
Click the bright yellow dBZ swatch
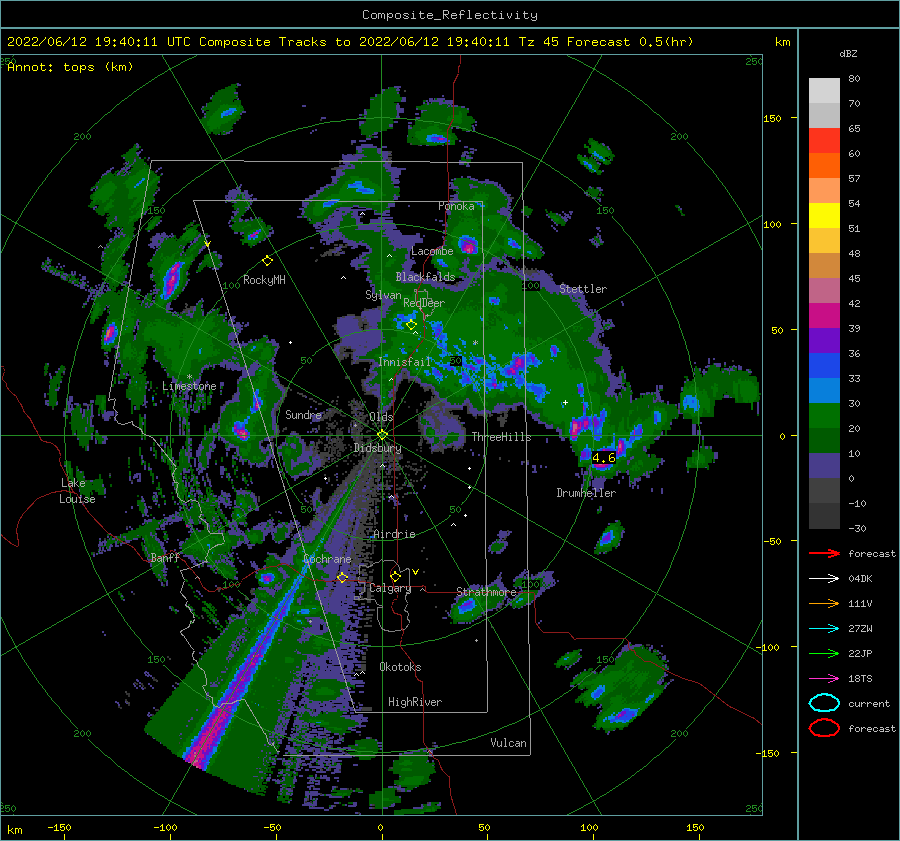pyautogui.click(x=824, y=216)
